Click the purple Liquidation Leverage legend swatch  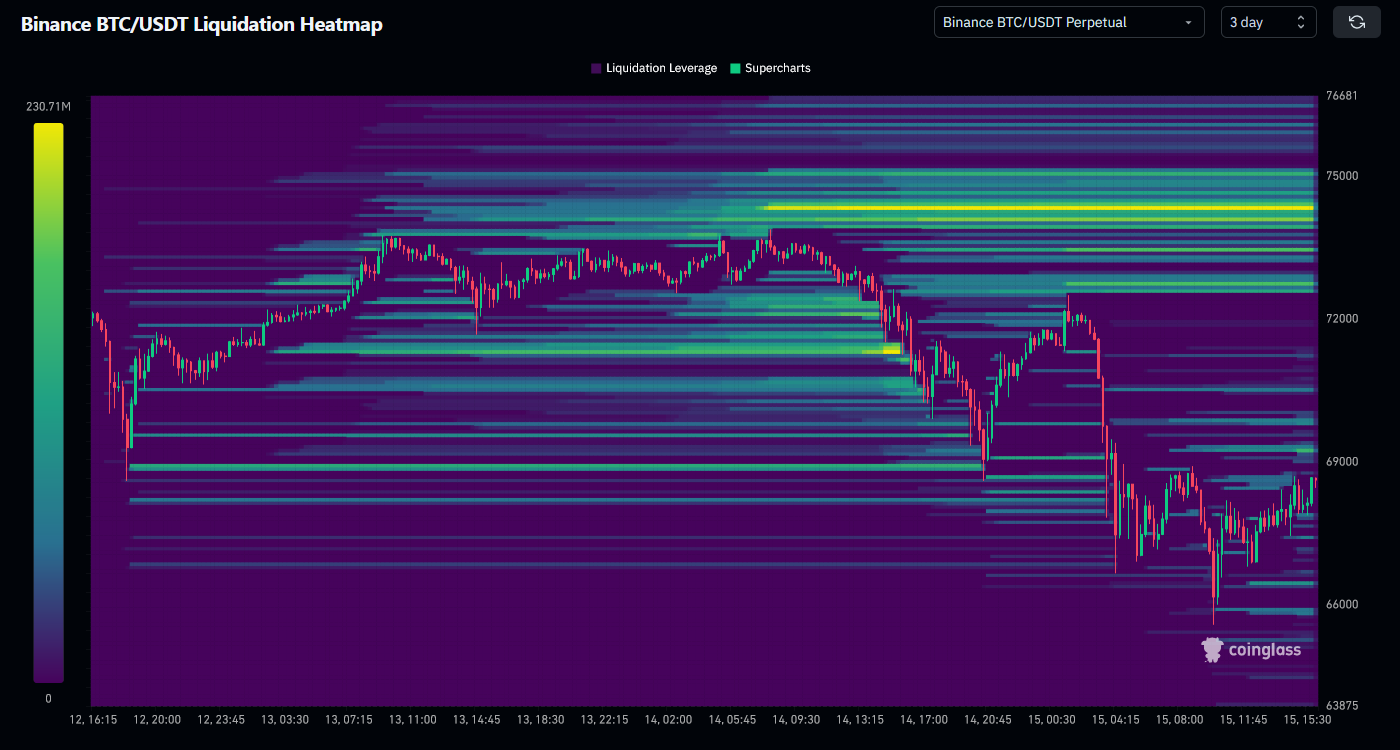(x=596, y=69)
